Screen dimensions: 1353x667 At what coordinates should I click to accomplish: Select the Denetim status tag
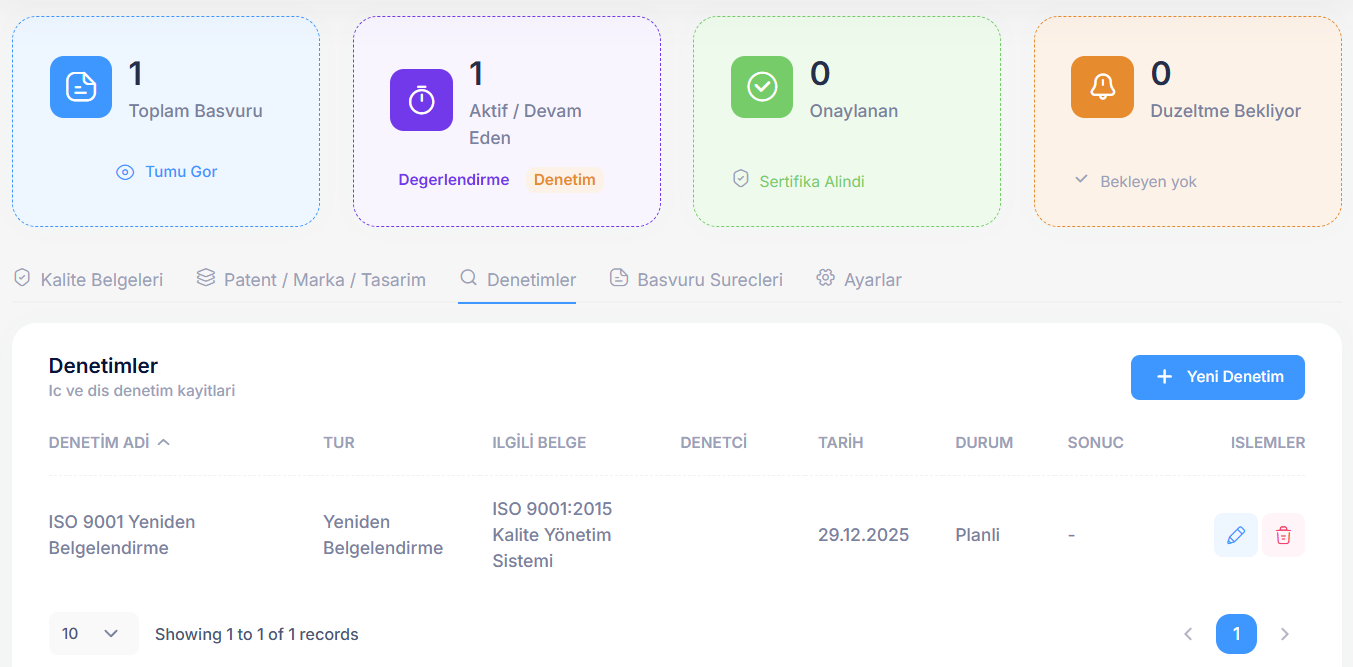point(564,180)
